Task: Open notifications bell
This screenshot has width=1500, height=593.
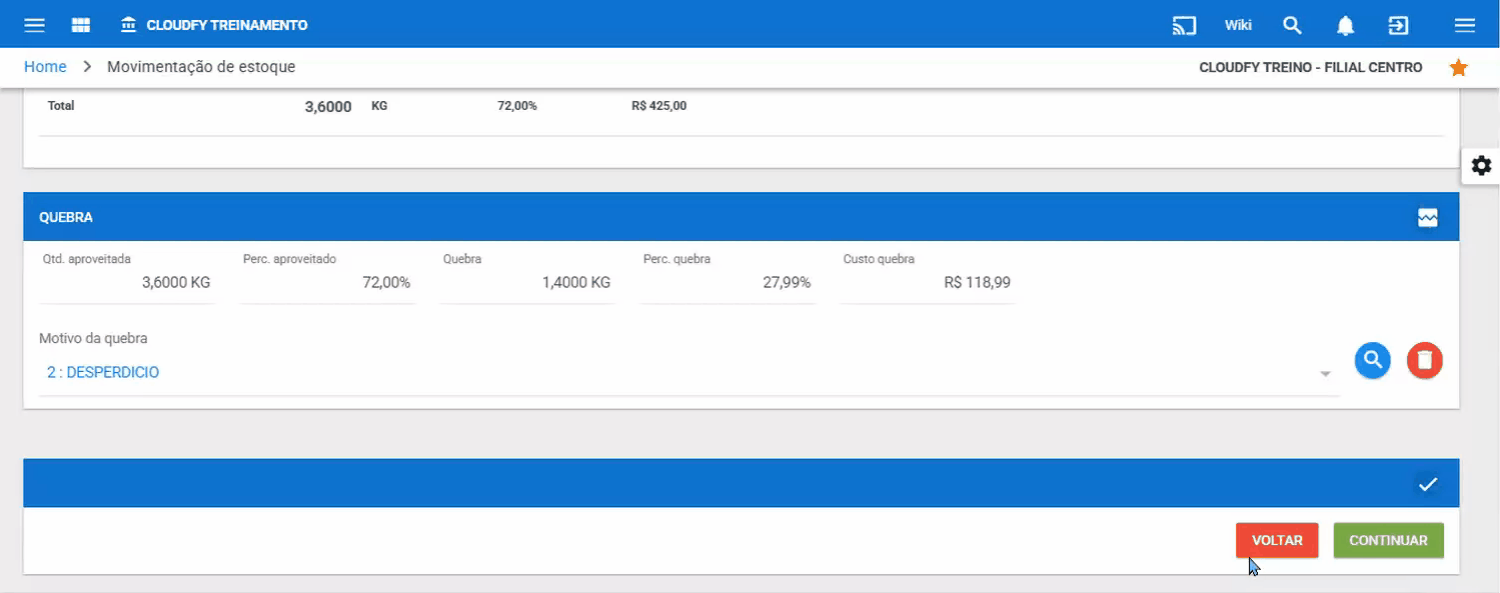Action: [x=1346, y=25]
